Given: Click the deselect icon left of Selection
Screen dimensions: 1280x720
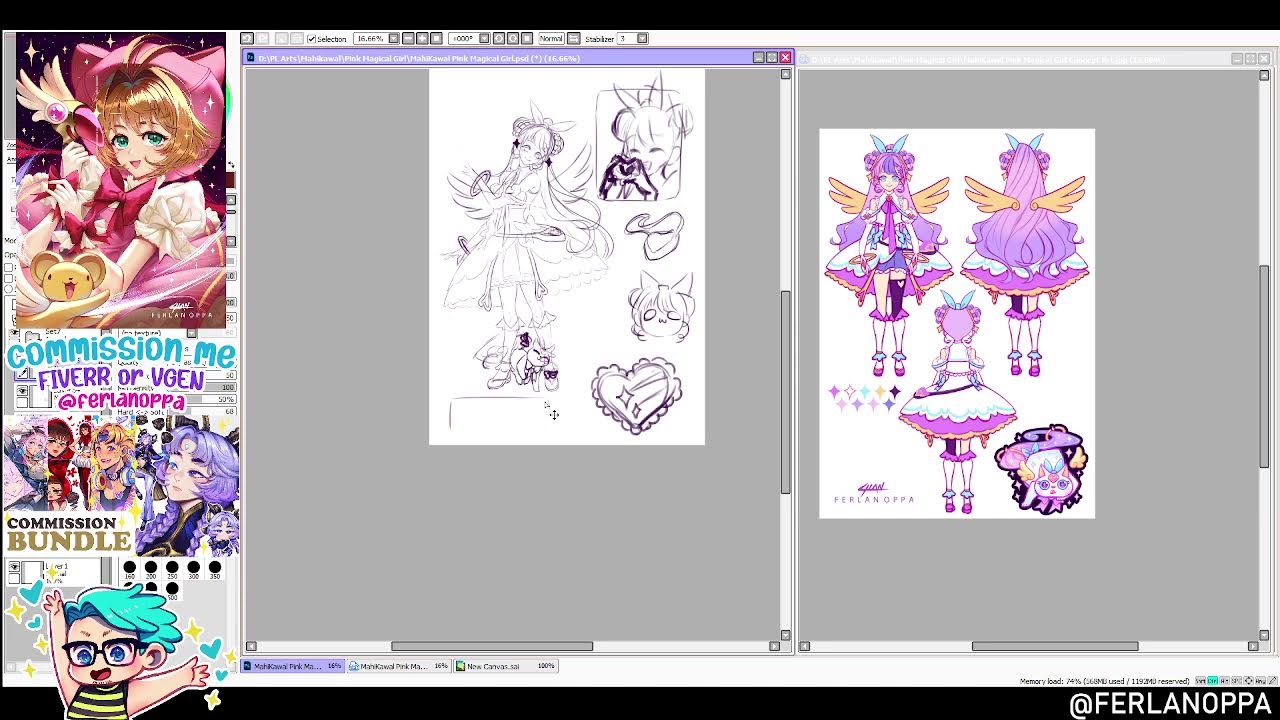Looking at the screenshot, I should point(281,39).
